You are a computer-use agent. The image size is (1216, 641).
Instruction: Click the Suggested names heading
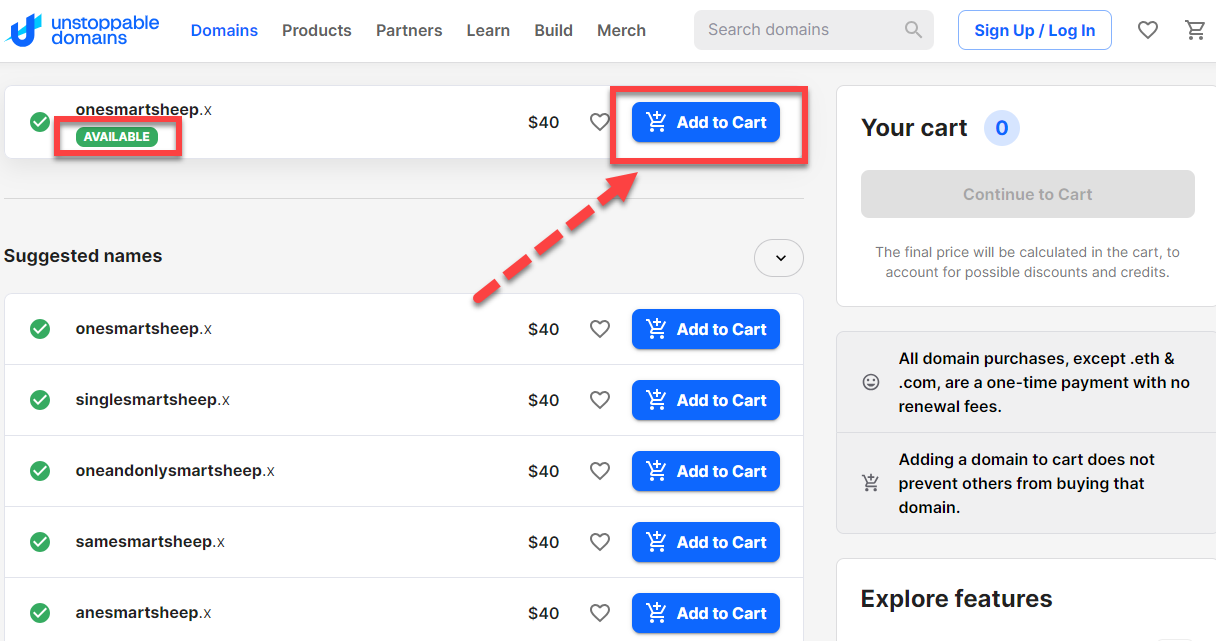(x=83, y=256)
